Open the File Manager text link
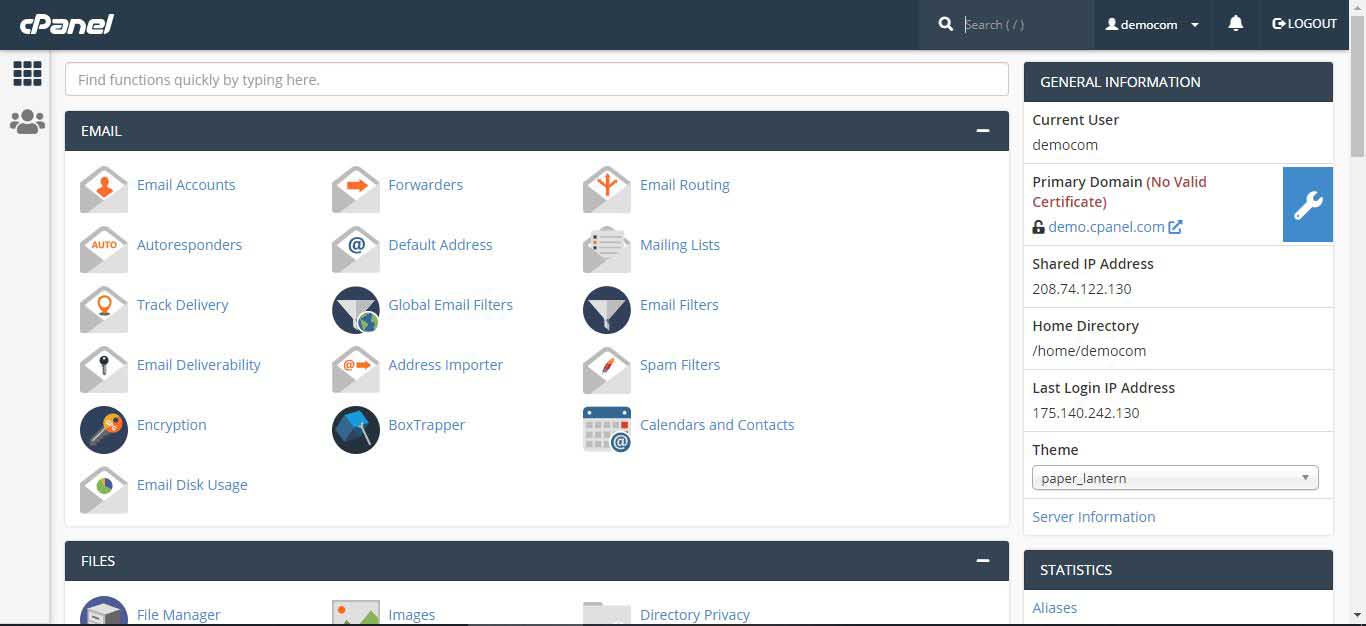The height and width of the screenshot is (626, 1366). (x=179, y=615)
